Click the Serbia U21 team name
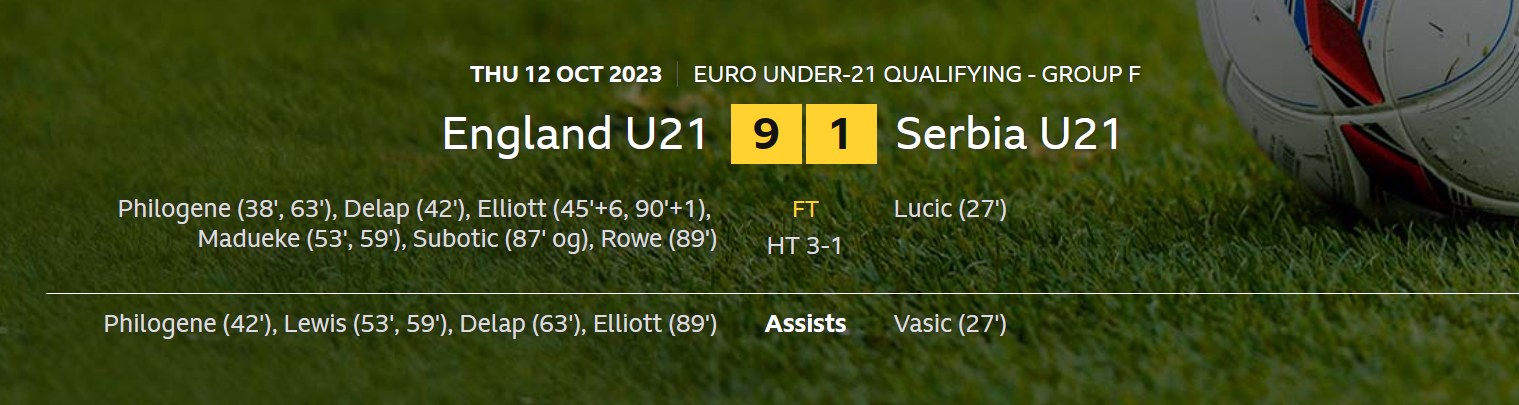The width and height of the screenshot is (1519, 405). (x=1008, y=135)
